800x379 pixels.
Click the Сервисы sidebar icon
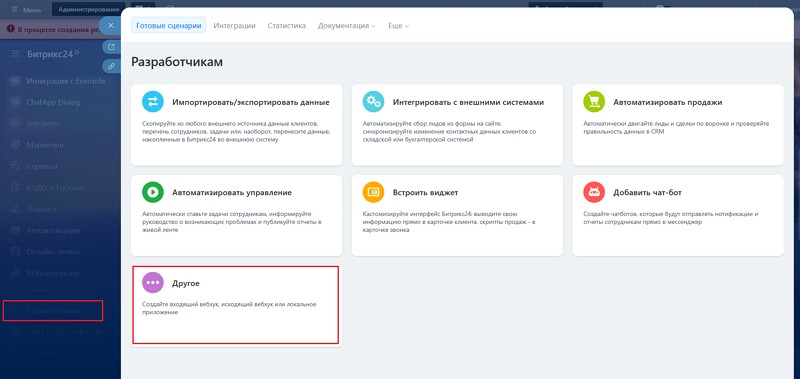pos(16,166)
